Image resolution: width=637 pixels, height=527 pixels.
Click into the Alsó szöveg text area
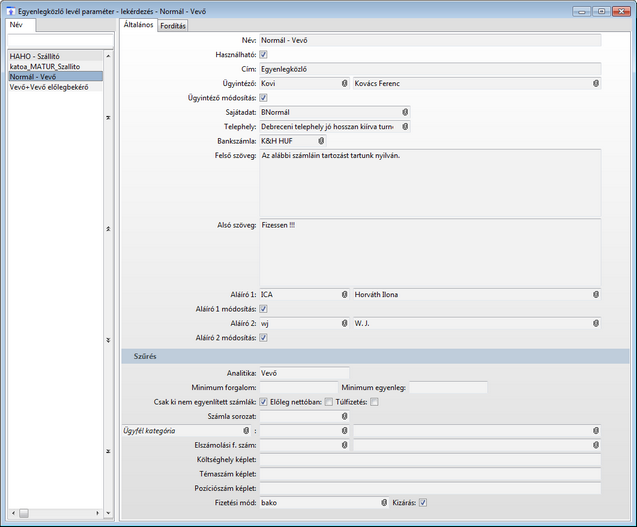[430, 253]
